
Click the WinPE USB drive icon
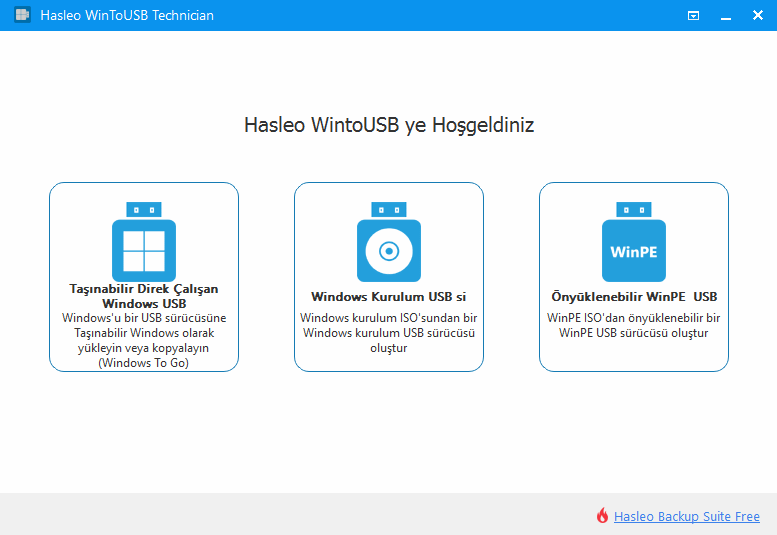pyautogui.click(x=633, y=250)
